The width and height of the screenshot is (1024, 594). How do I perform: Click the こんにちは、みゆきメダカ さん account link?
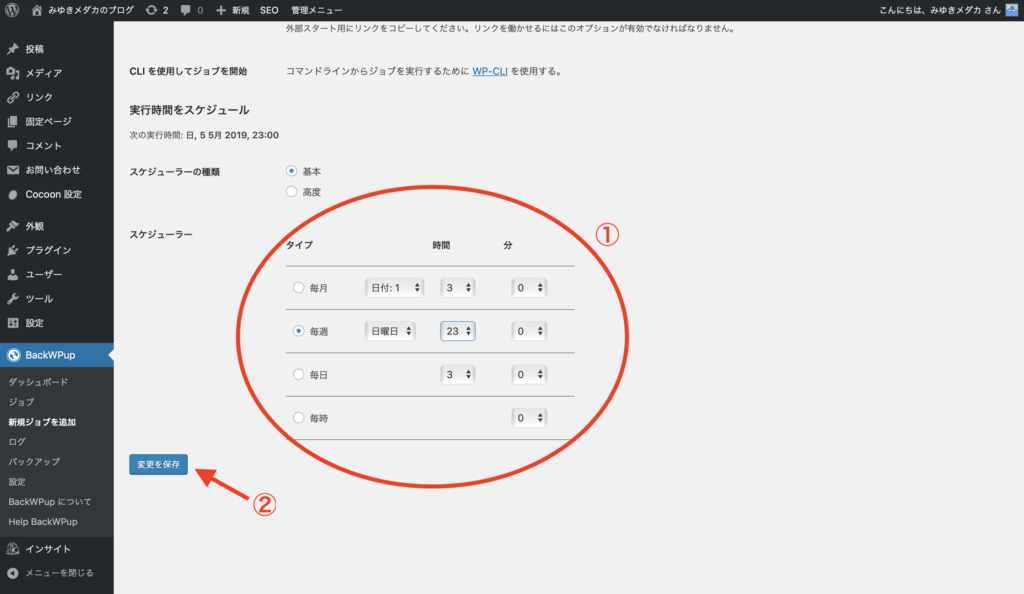(939, 10)
